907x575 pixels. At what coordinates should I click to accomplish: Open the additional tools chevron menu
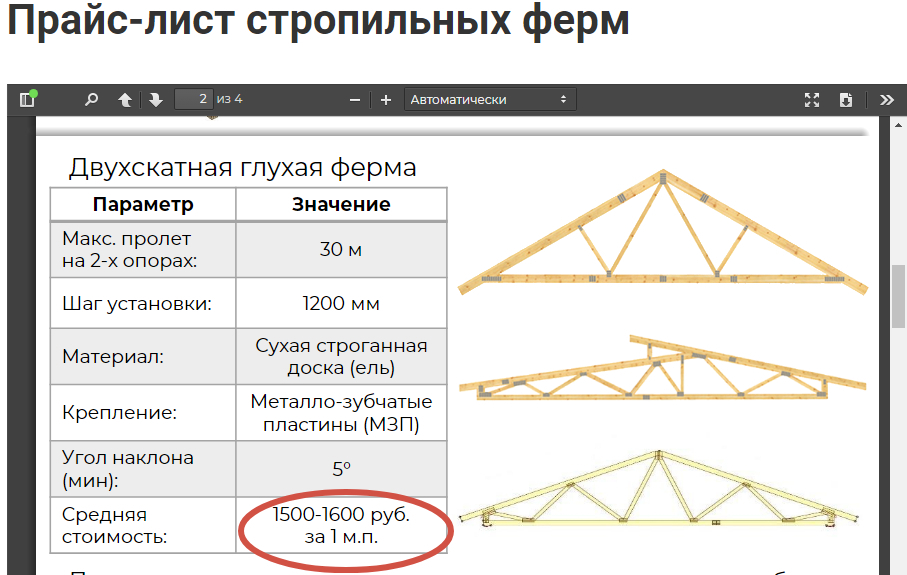click(x=887, y=99)
